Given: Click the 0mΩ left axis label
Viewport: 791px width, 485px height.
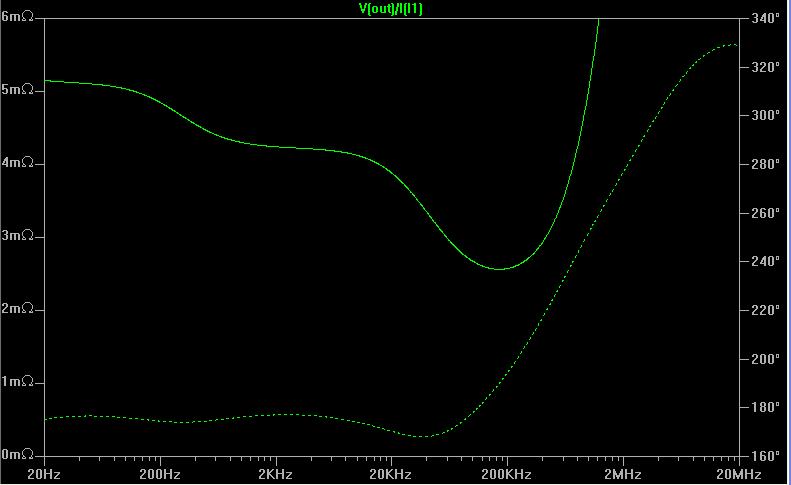Looking at the screenshot, I should tap(17, 455).
